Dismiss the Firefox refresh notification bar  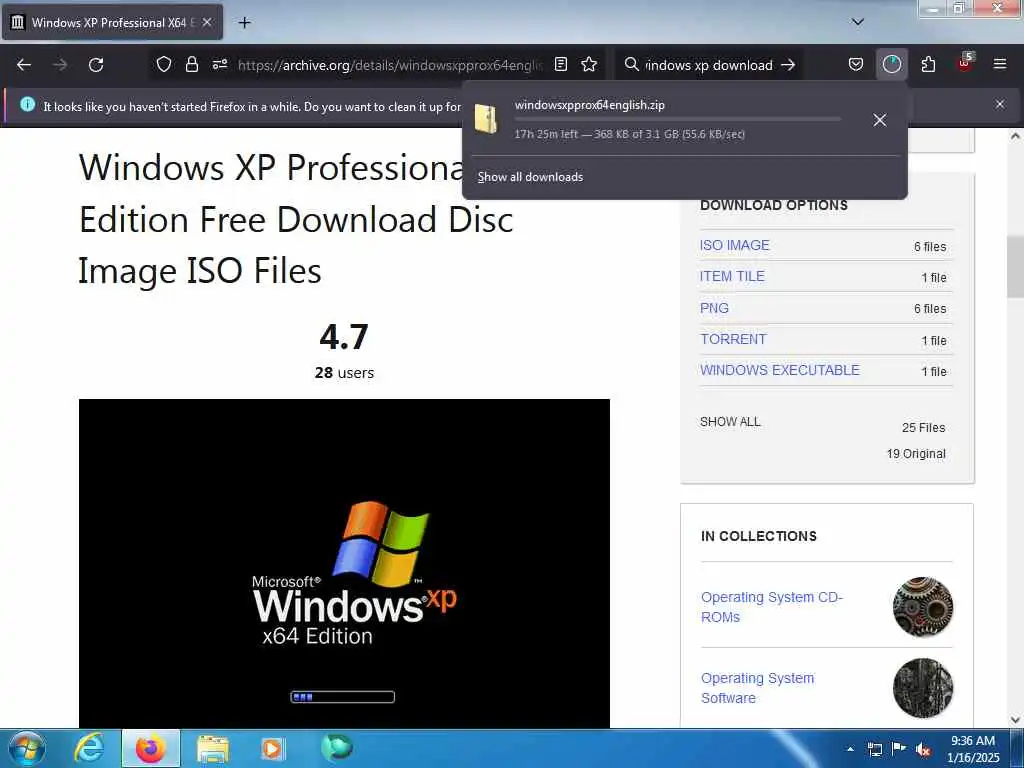(x=1000, y=104)
